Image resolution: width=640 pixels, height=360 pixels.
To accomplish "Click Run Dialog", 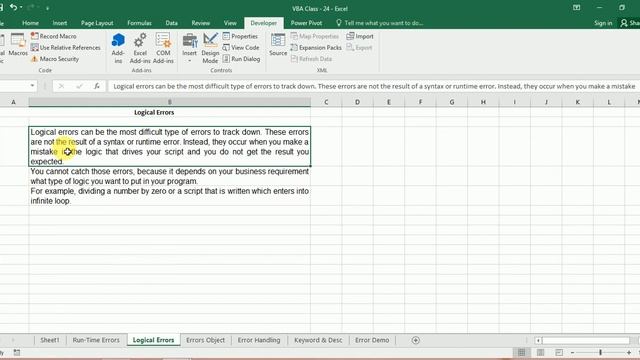I will click(241, 59).
